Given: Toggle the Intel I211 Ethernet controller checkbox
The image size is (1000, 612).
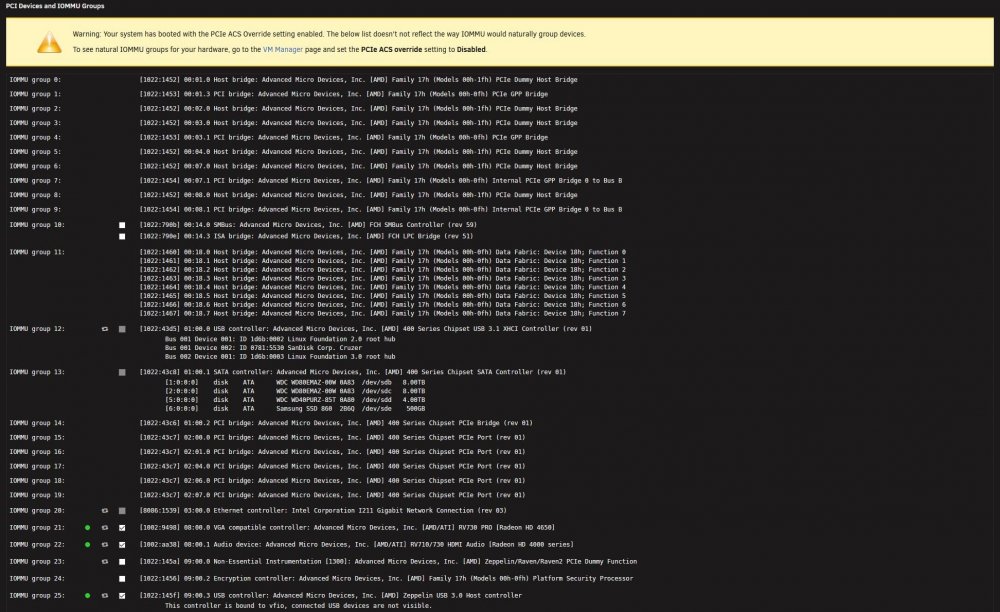Looking at the screenshot, I should tap(122, 511).
